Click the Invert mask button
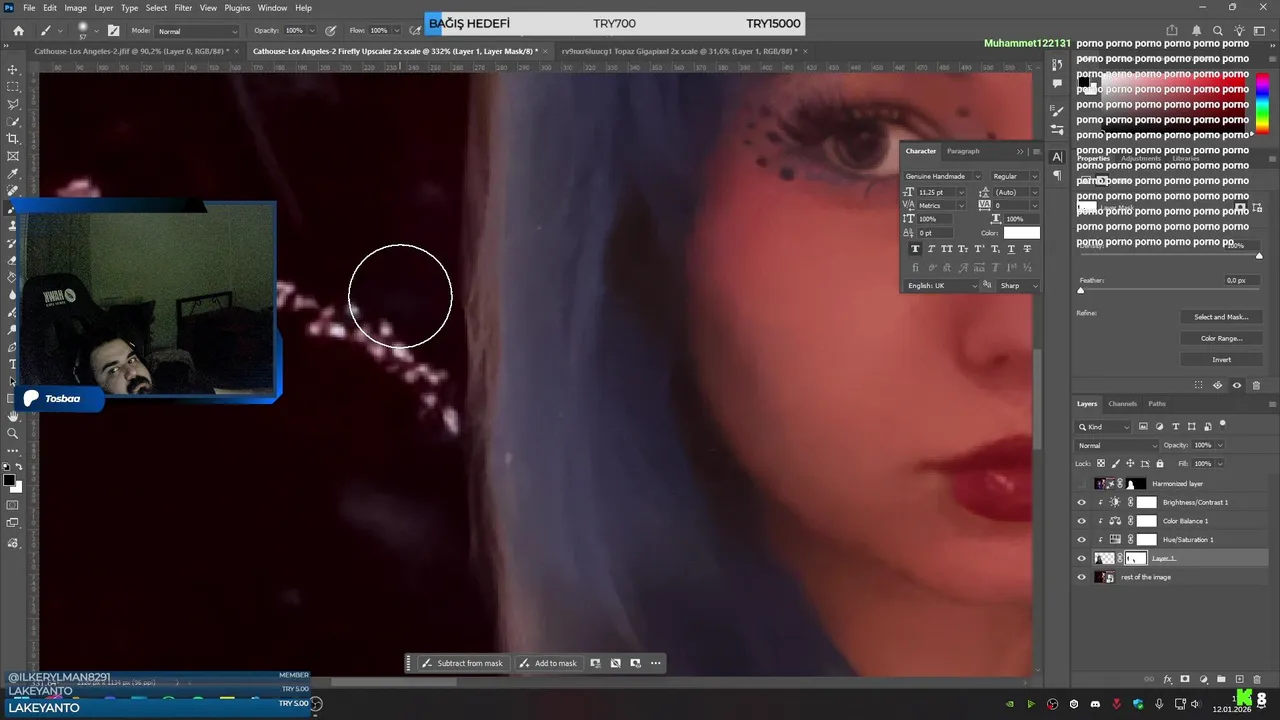This screenshot has height=720, width=1280. pos(1221,359)
